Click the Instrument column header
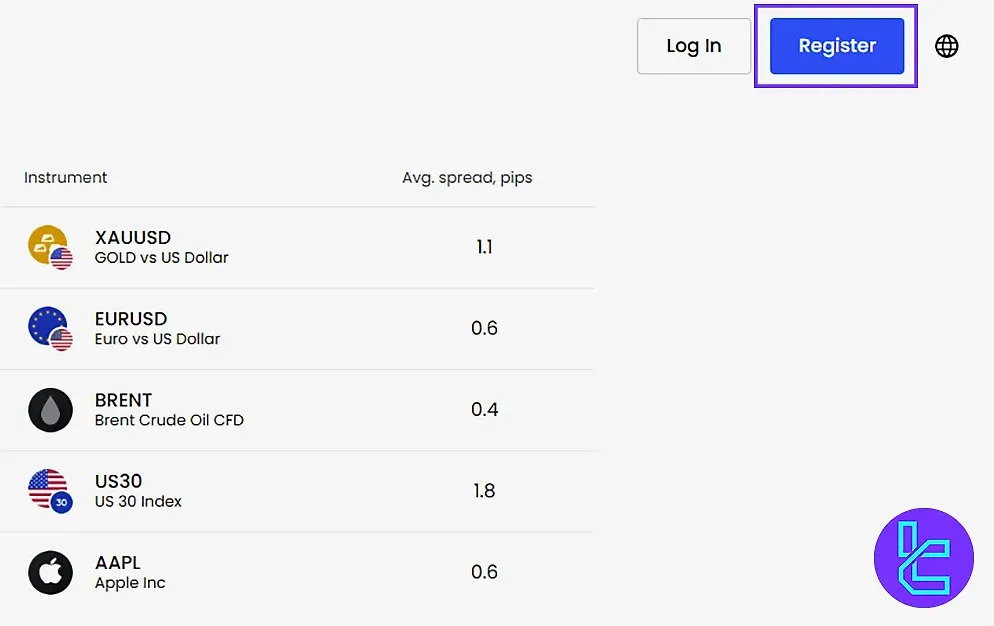The height and width of the screenshot is (626, 994). click(x=65, y=178)
